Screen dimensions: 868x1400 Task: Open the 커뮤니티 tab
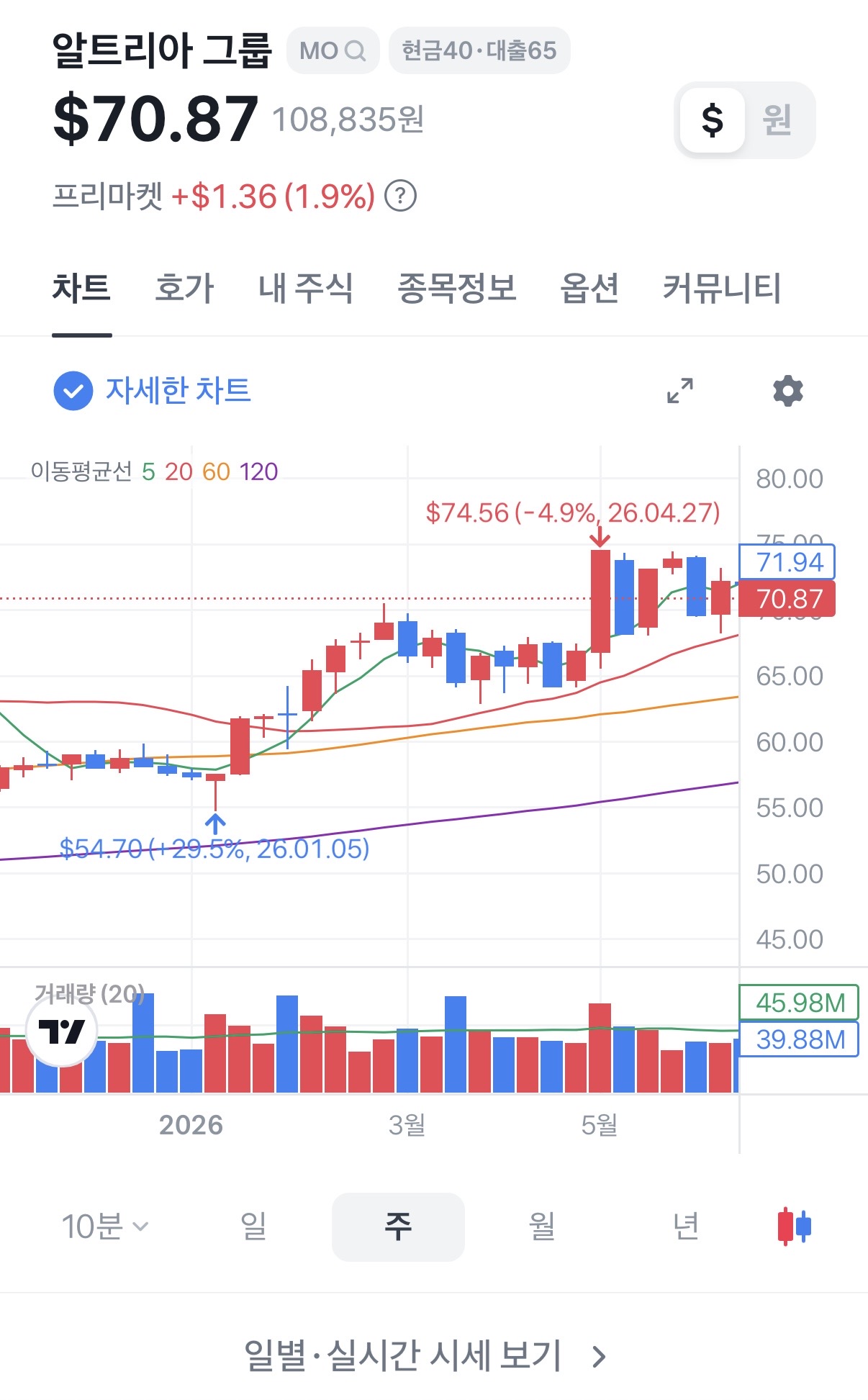pos(722,288)
